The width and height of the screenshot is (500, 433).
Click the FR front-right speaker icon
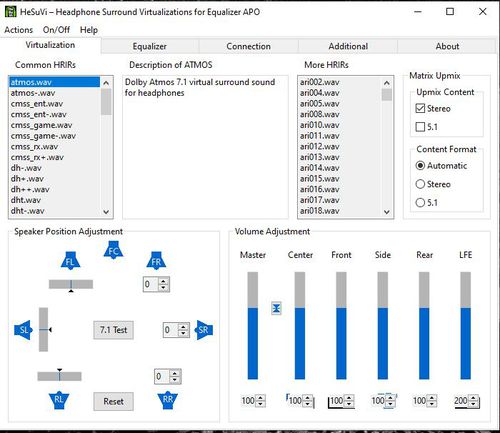[x=156, y=261]
